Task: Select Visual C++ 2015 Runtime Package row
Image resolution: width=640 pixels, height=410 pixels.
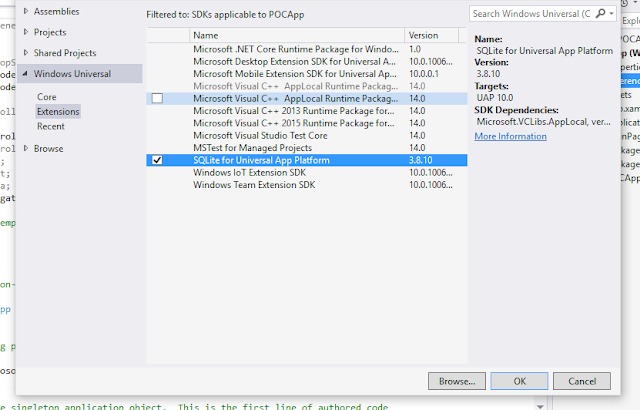Action: pos(307,123)
